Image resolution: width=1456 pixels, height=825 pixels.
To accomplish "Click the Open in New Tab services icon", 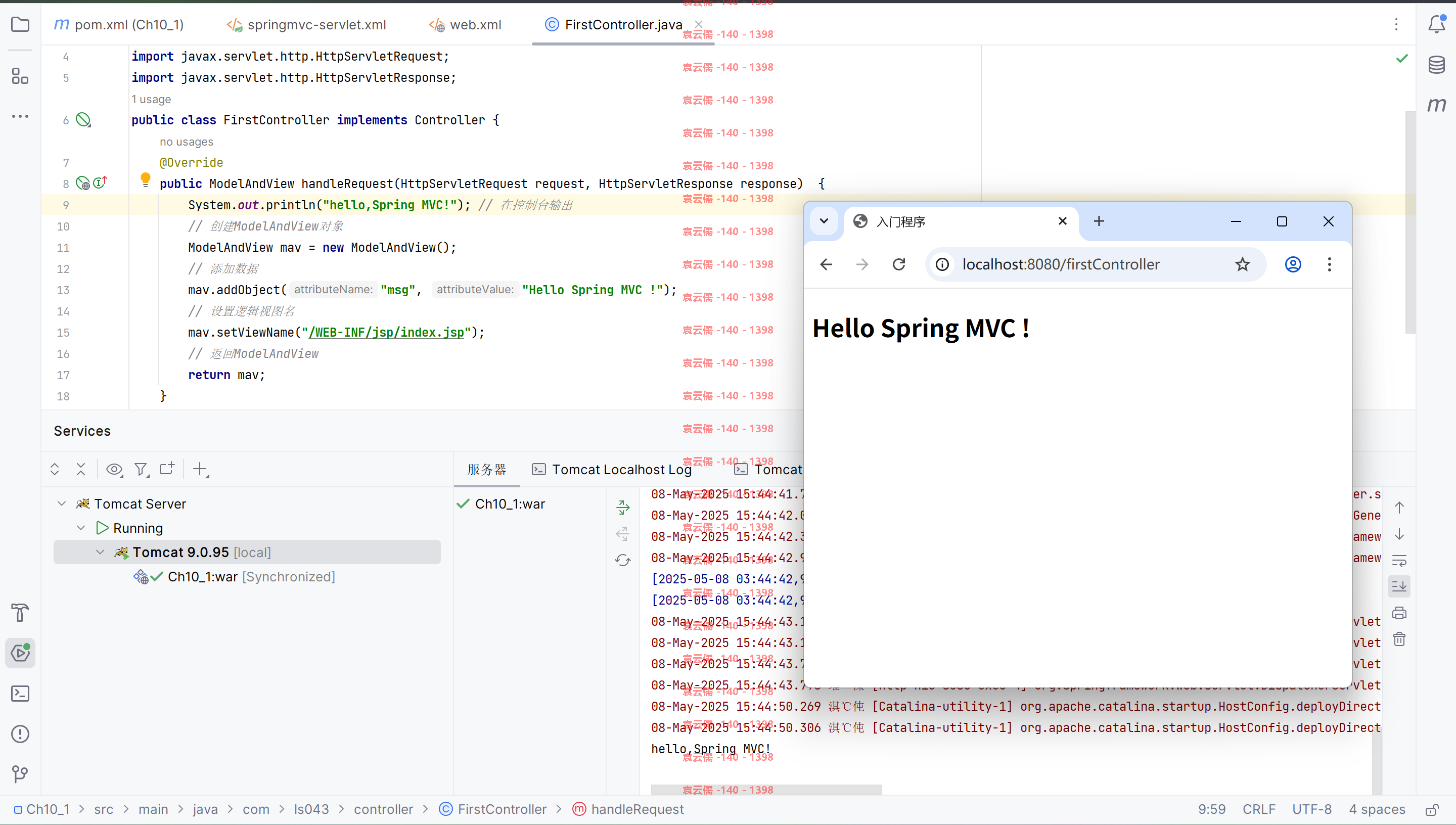I will coord(167,469).
